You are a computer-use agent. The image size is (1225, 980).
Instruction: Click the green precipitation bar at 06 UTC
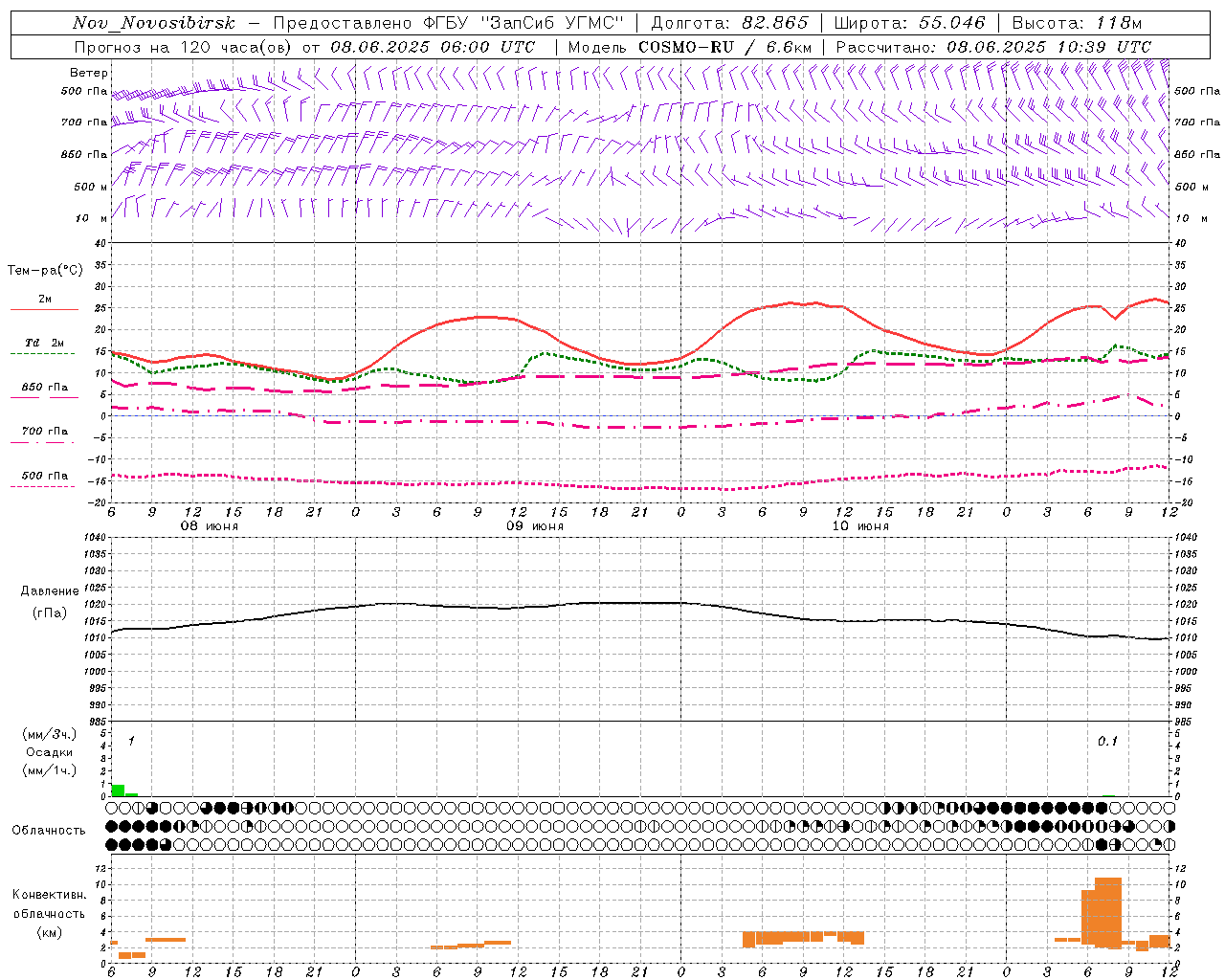[118, 791]
